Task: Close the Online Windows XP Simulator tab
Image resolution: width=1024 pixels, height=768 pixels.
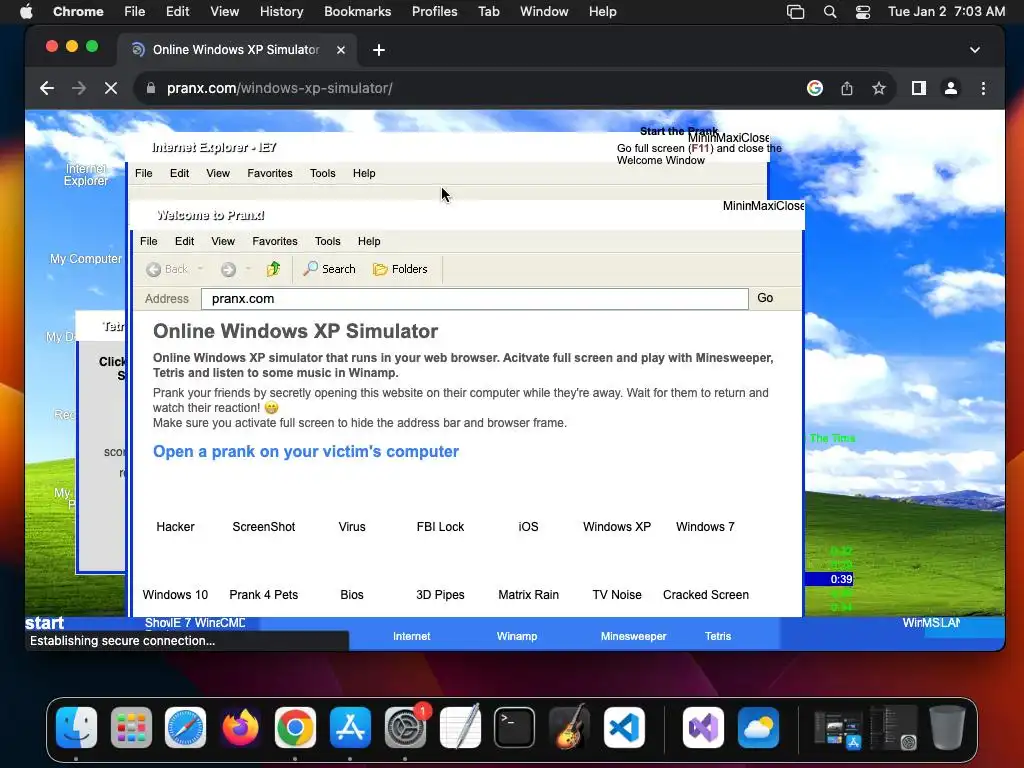Action: [x=341, y=50]
